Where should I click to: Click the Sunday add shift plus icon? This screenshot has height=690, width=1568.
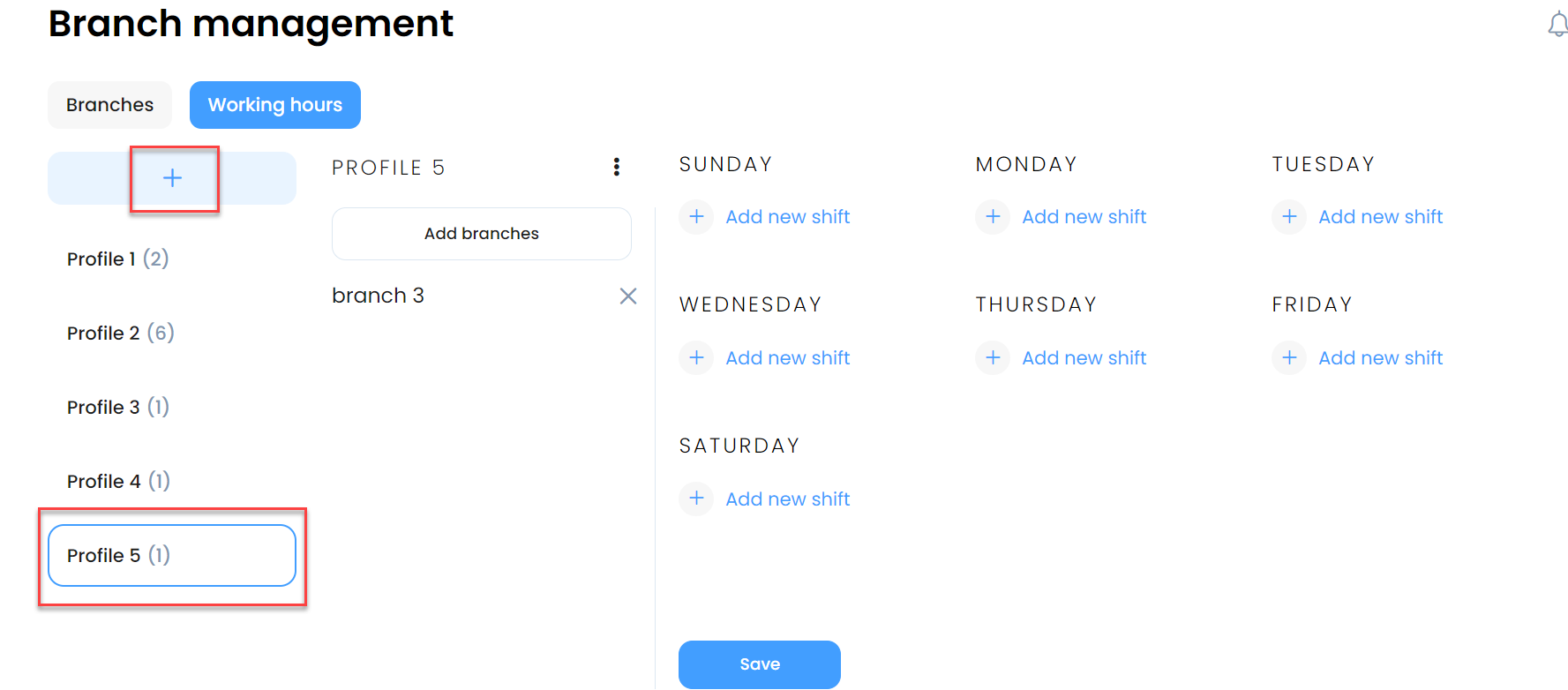point(696,216)
